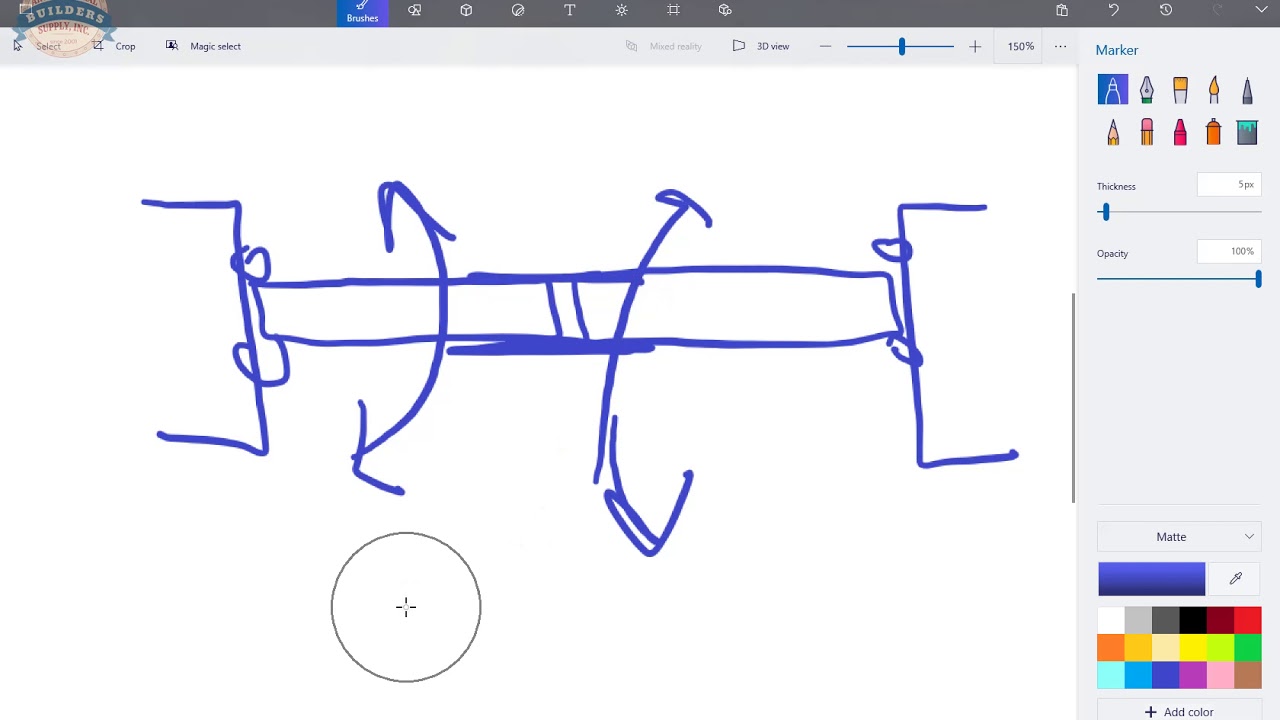Click the Opacity slider

point(1179,279)
